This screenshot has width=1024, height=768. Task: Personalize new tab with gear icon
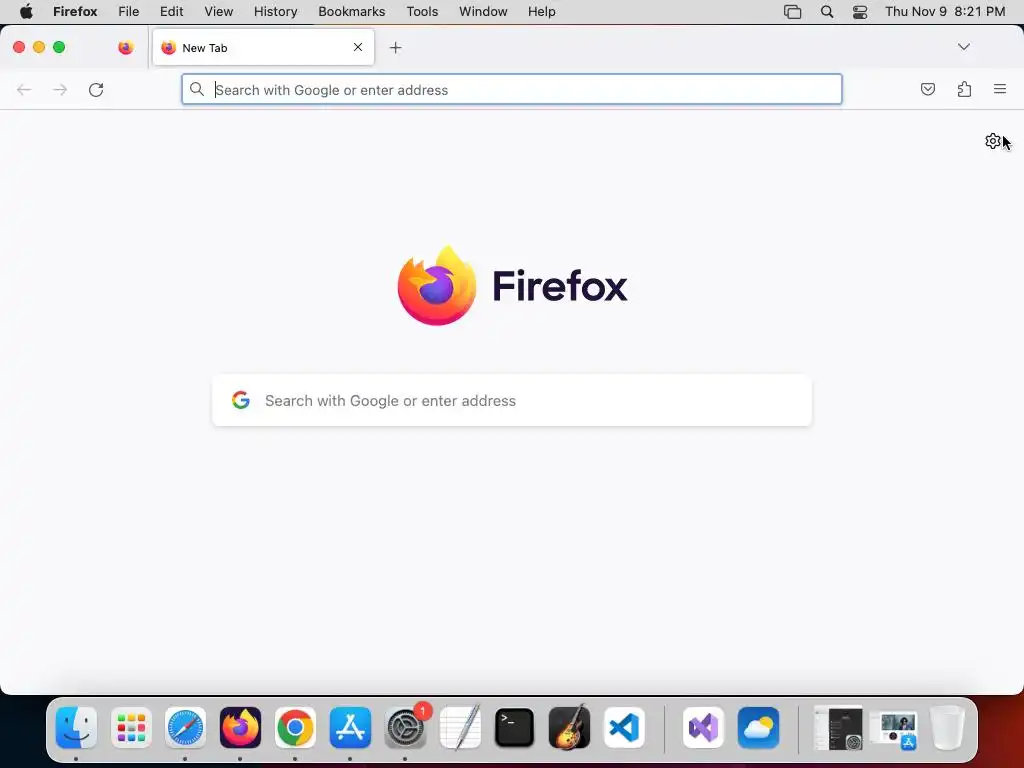(993, 141)
